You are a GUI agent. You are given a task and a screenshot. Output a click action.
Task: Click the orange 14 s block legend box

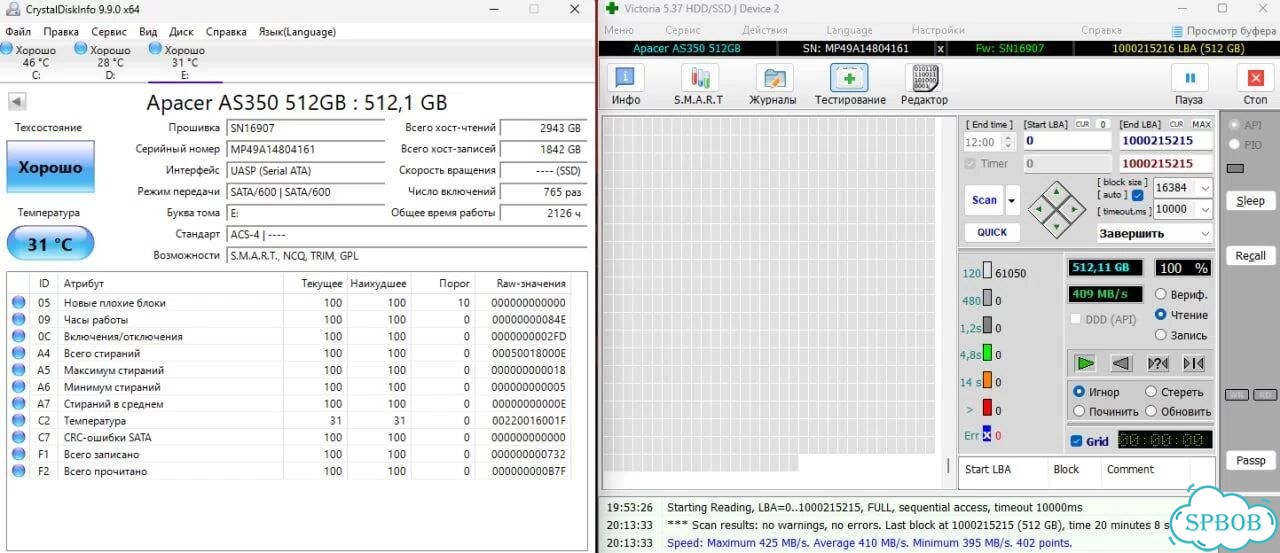[x=986, y=381]
